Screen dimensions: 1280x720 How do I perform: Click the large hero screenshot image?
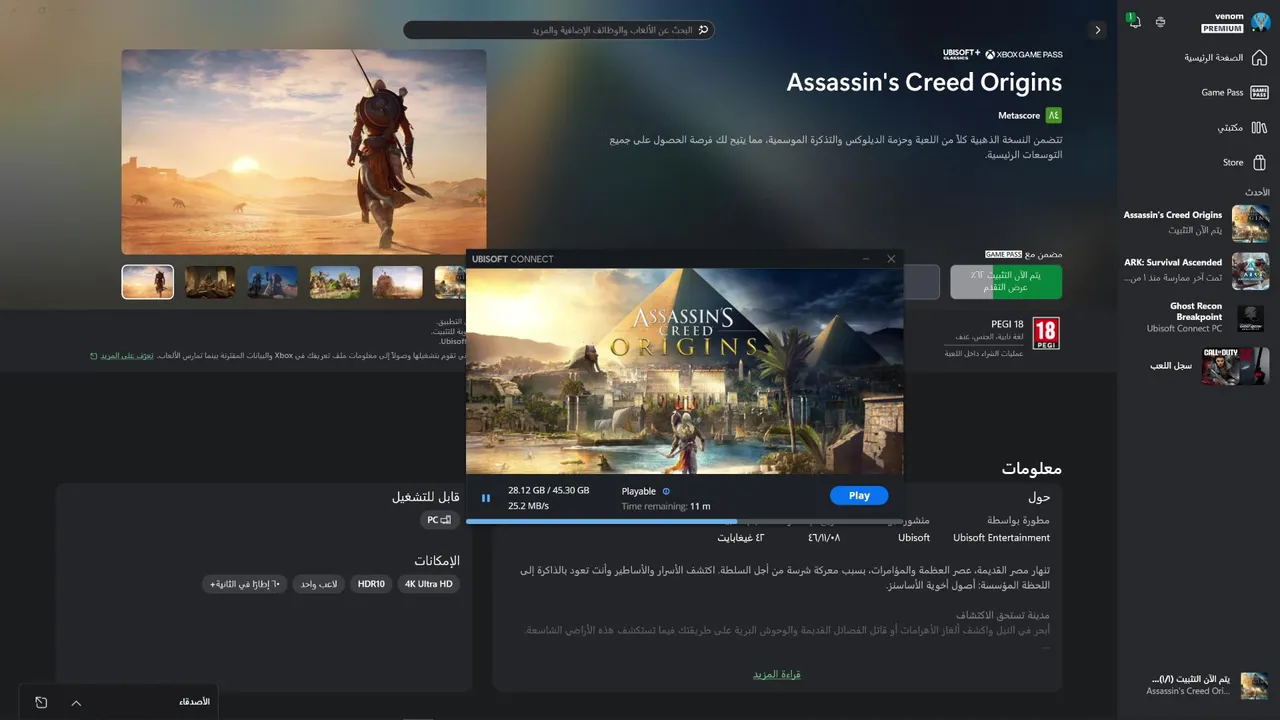[x=304, y=152]
